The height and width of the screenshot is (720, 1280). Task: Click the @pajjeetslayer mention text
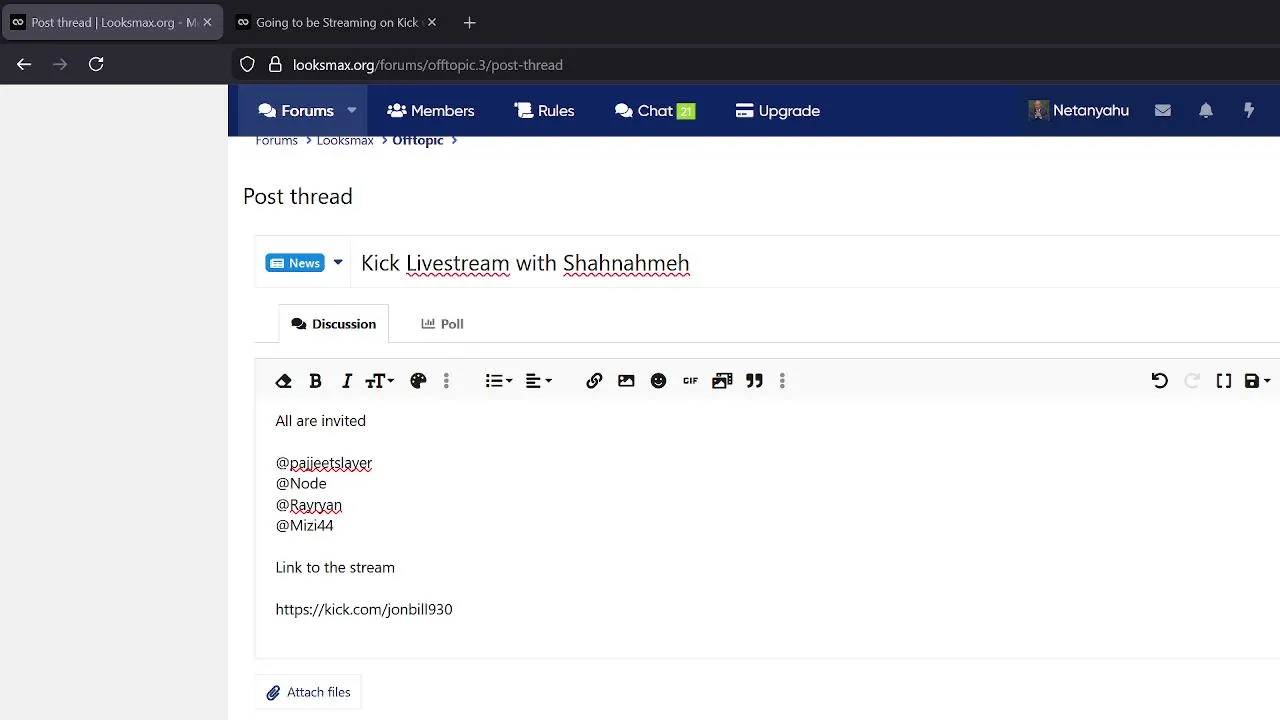tap(324, 463)
